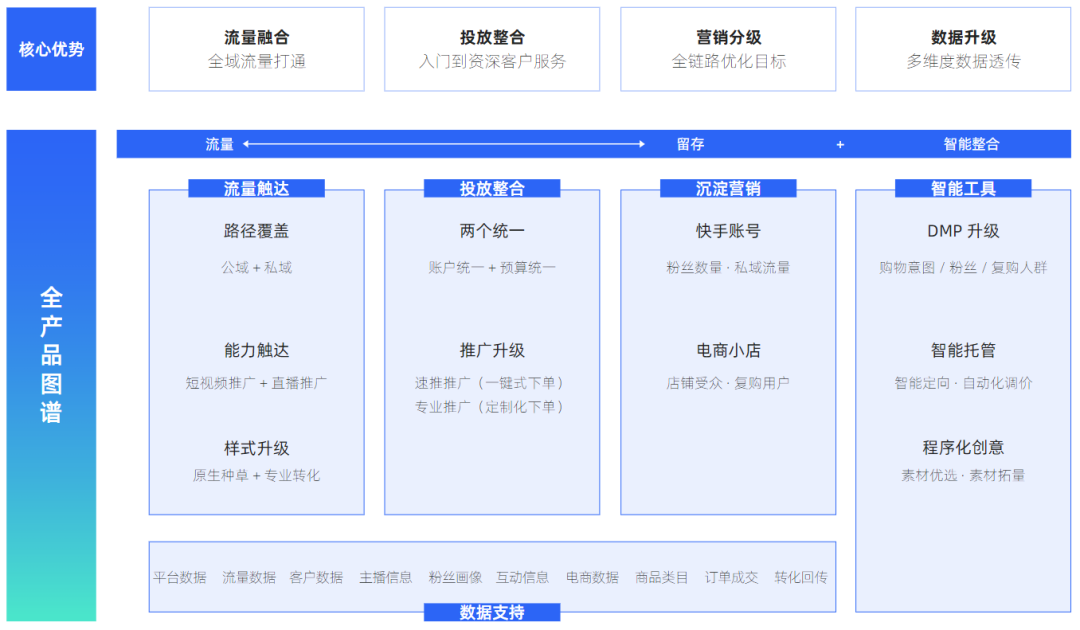Screen dimensions: 1080x630
Task: Click 多维度数据透传 subtitle text
Action: coord(963,61)
